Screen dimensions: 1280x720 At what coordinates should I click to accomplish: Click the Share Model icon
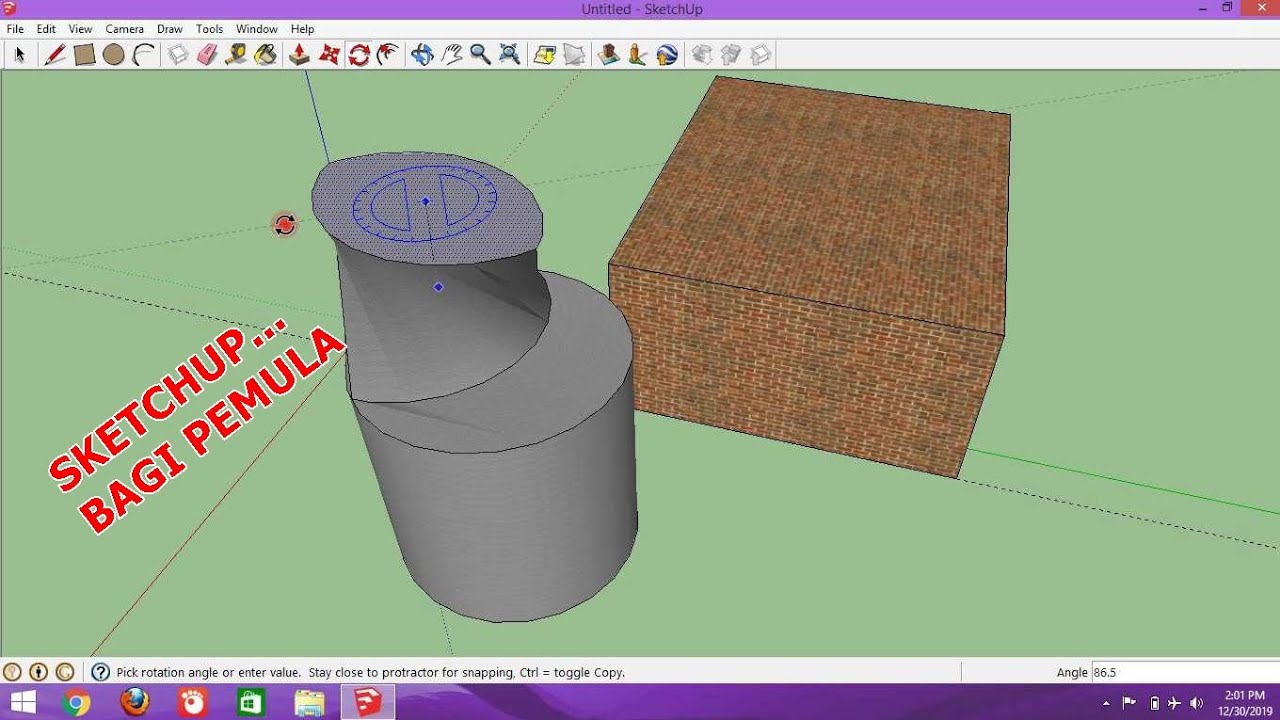pos(574,54)
